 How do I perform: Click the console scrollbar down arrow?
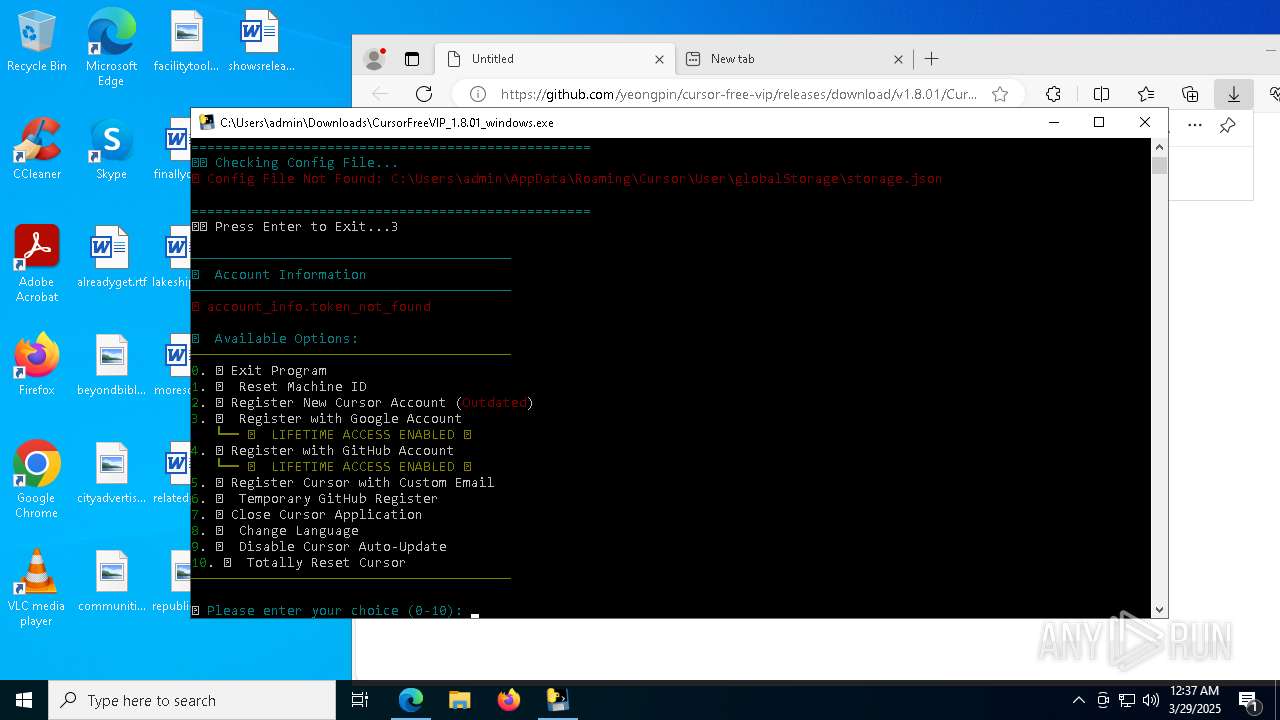coord(1160,609)
